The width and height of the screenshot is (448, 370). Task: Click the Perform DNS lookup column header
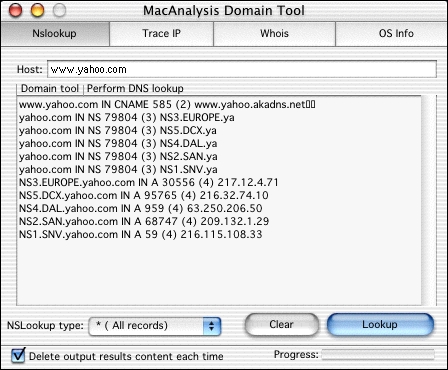(135, 89)
